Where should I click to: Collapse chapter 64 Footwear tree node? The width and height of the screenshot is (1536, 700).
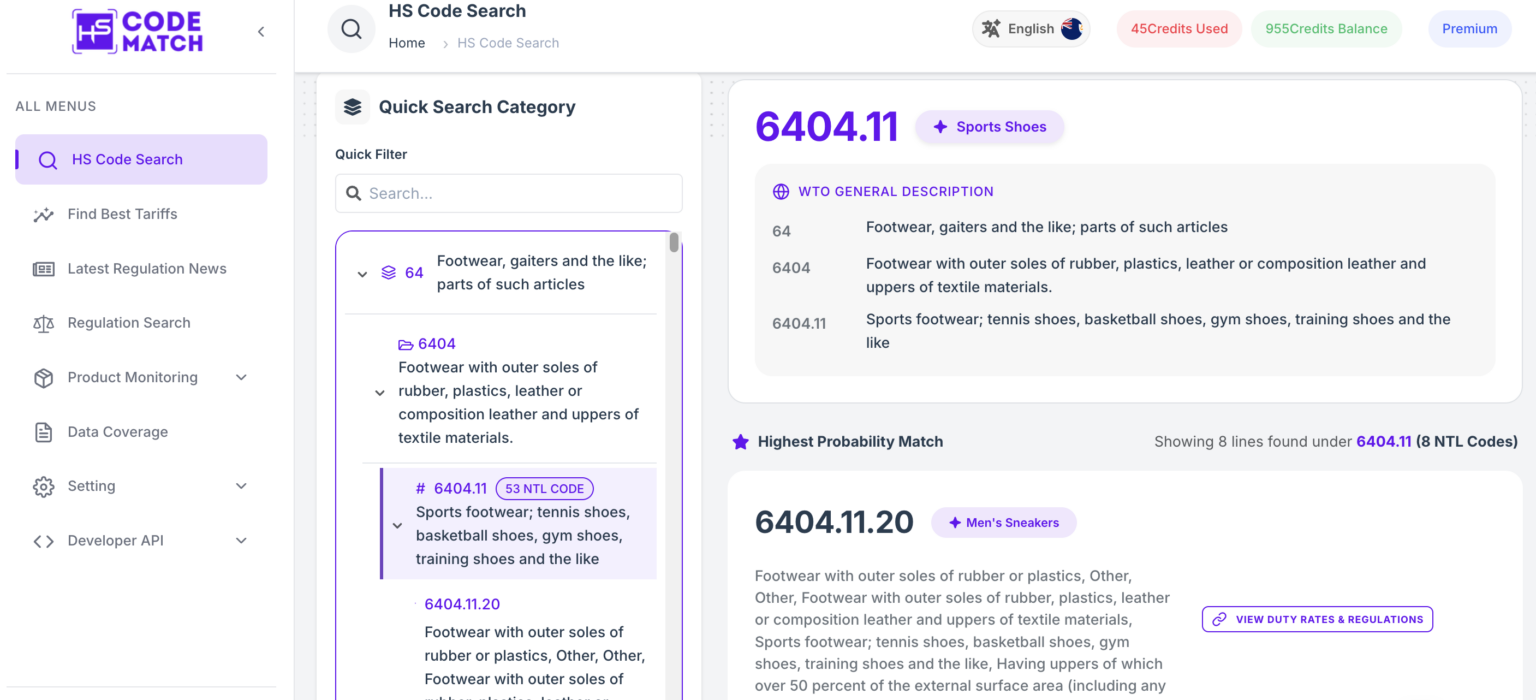(x=362, y=273)
